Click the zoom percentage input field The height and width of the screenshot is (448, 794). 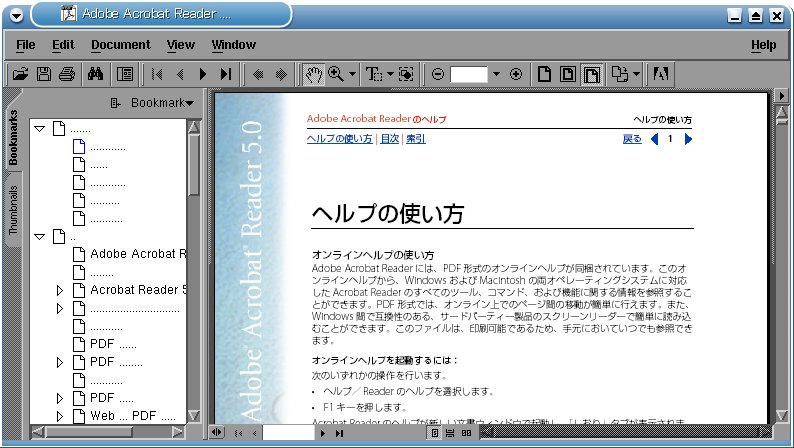(x=468, y=74)
